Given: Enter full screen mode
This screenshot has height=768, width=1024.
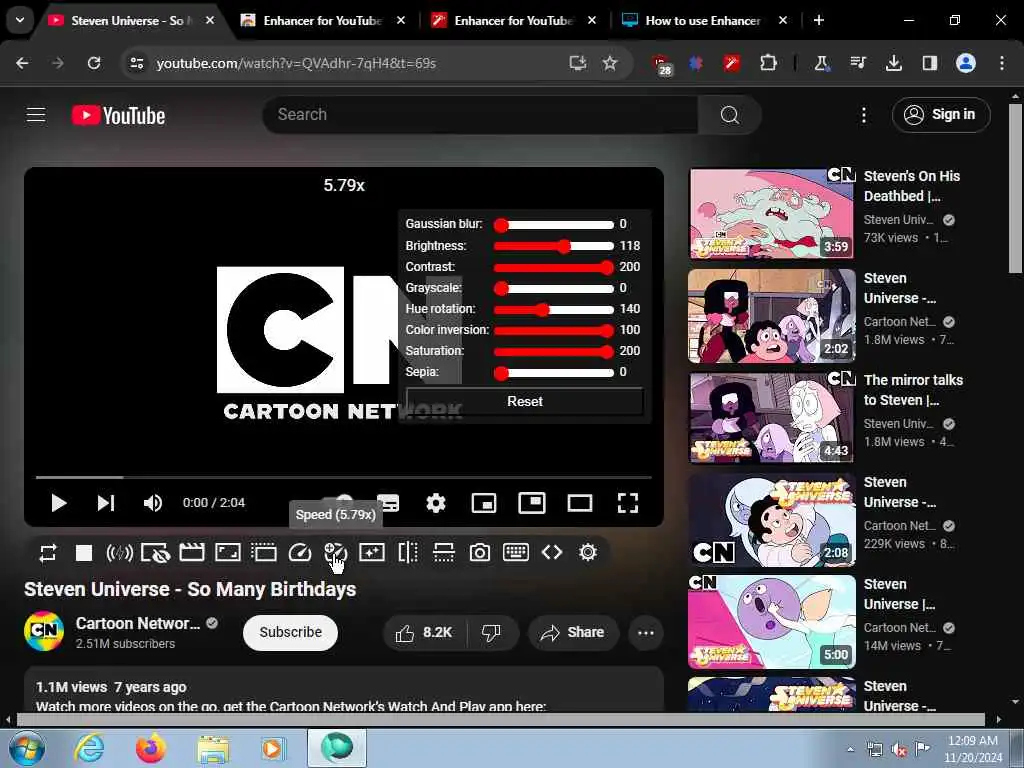Looking at the screenshot, I should pos(628,503).
